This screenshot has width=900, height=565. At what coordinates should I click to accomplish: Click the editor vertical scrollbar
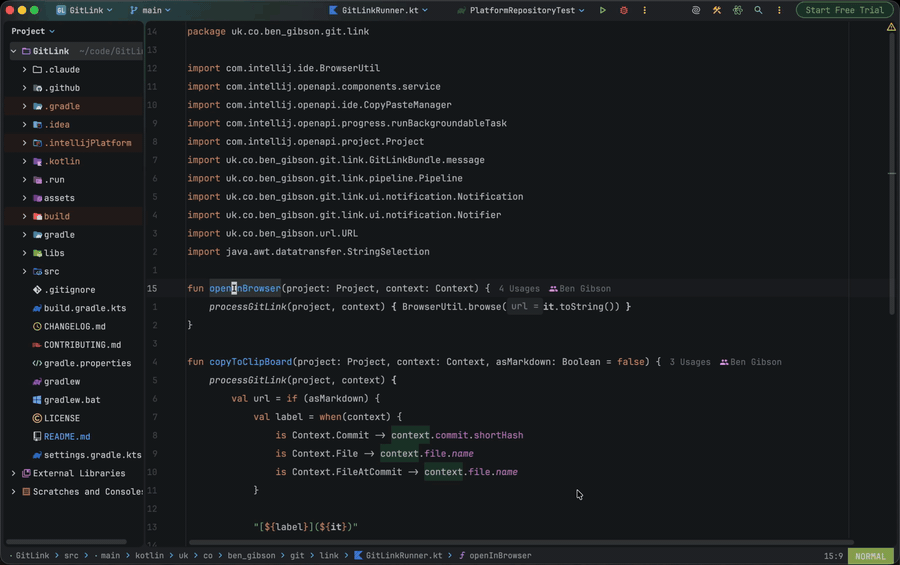coord(891,172)
